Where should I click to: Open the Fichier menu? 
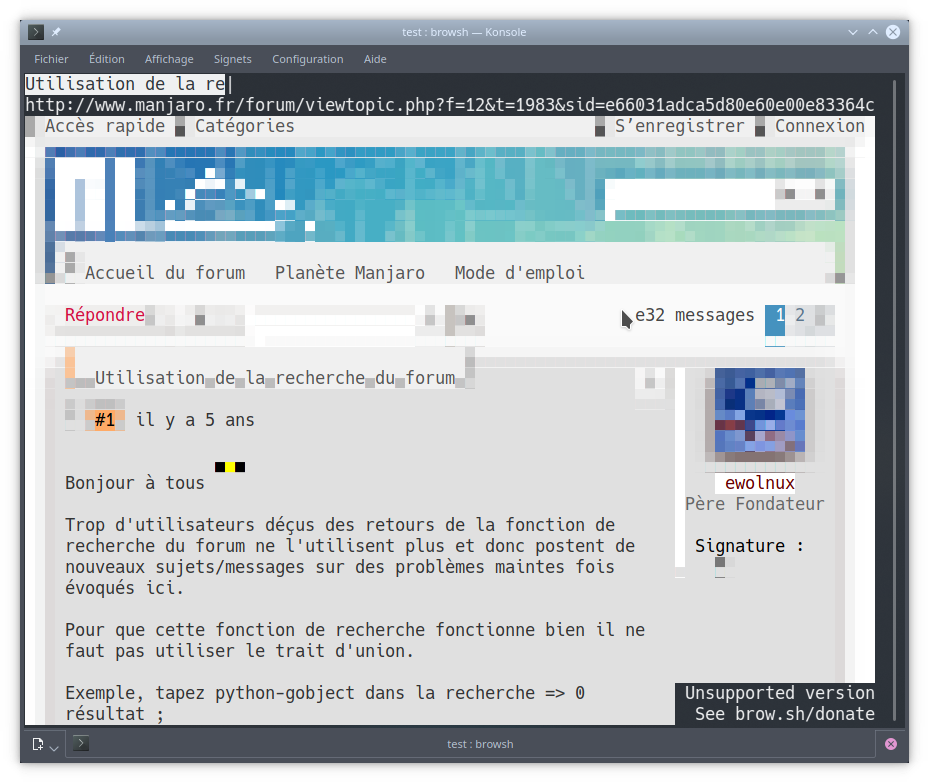51,59
